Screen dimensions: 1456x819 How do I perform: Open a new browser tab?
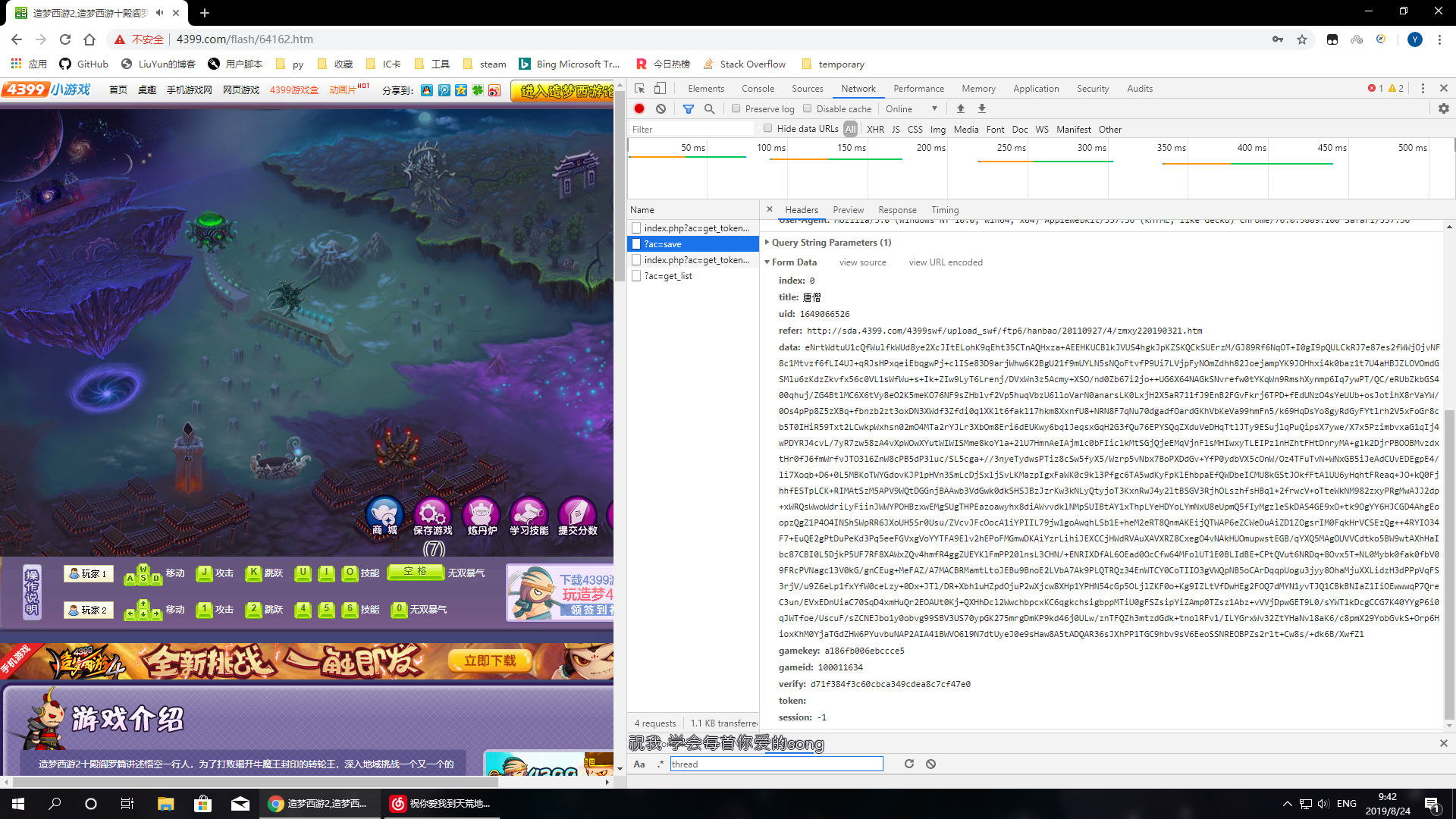pos(205,13)
